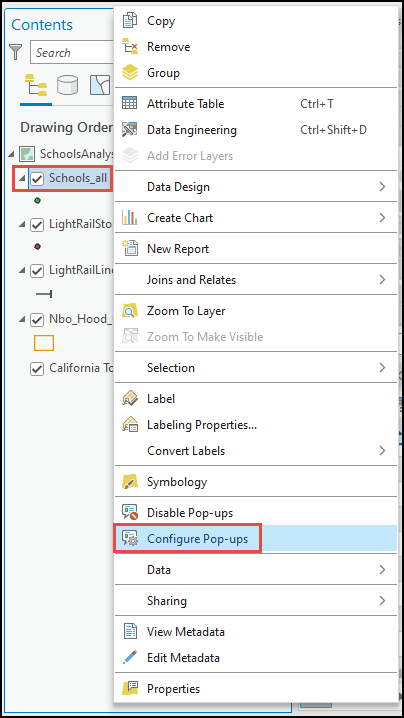Select List By Data Source cylinder icon

pos(67,85)
